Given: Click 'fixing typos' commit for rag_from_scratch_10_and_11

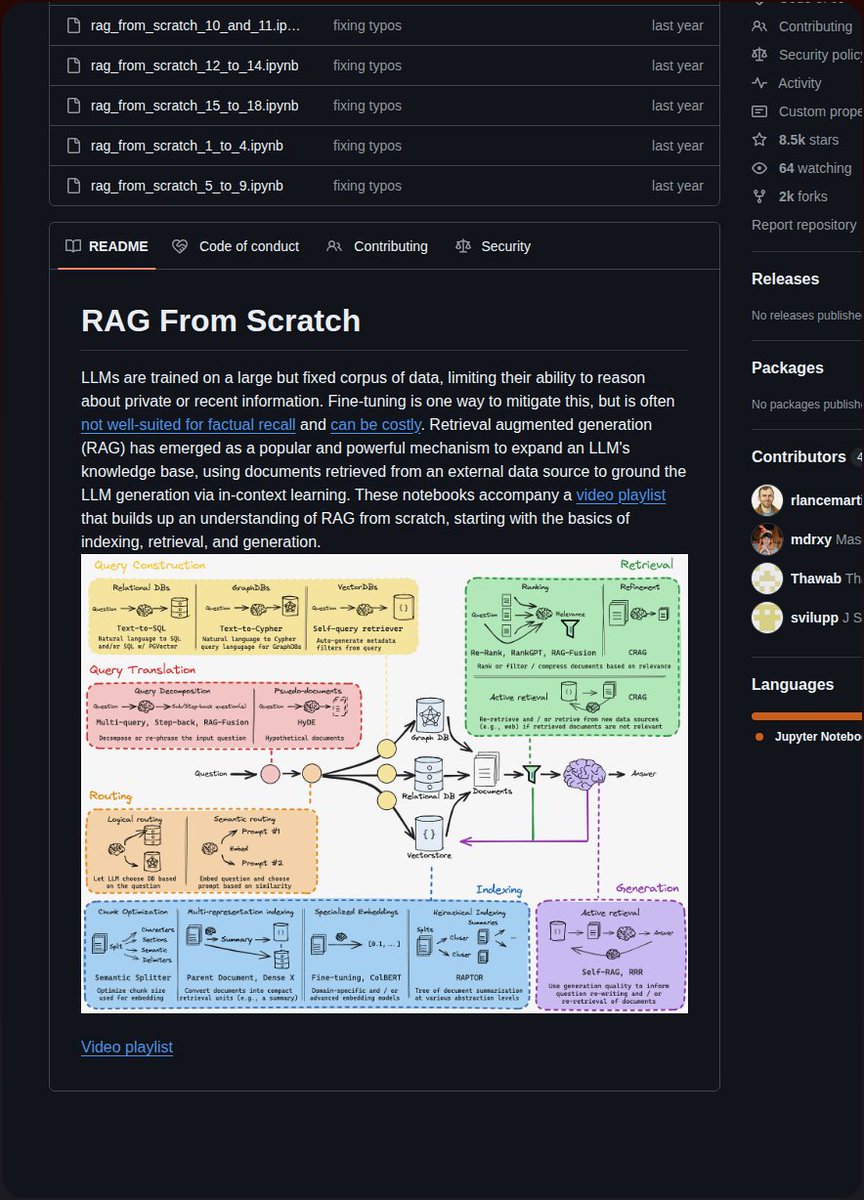Looking at the screenshot, I should click(x=367, y=25).
